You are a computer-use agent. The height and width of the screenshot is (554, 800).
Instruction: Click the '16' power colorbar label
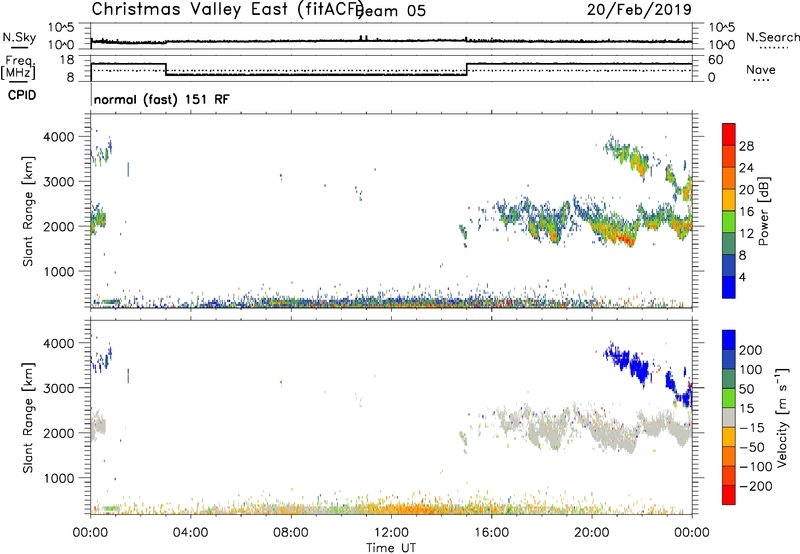pos(746,212)
